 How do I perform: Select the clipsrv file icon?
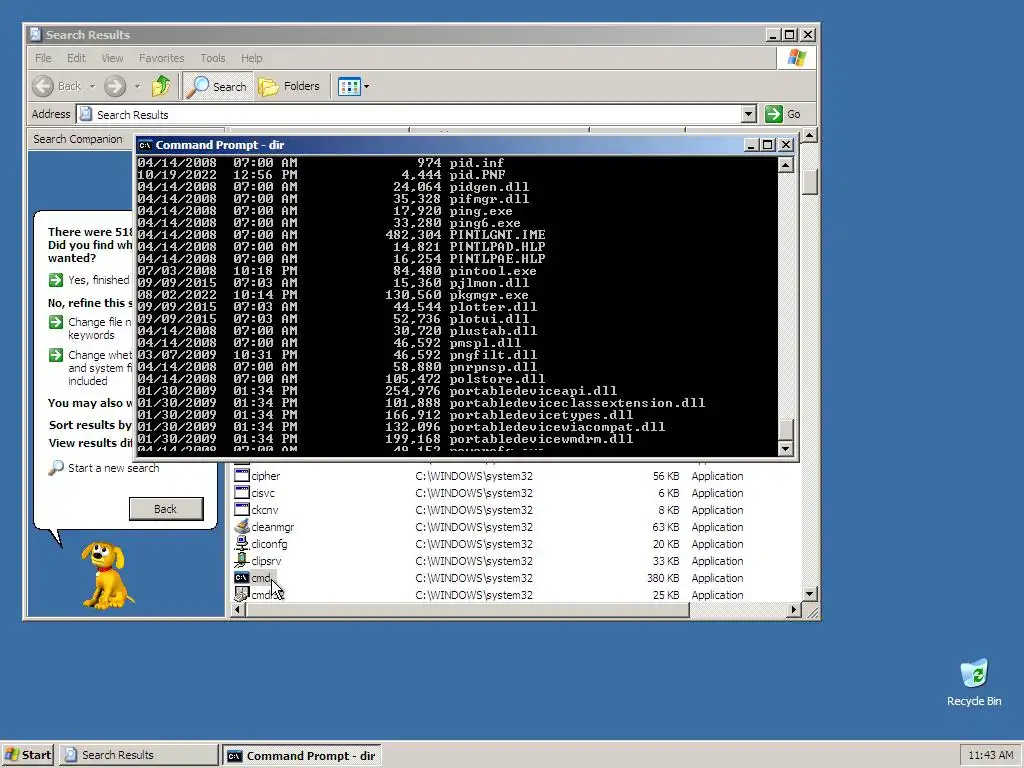point(242,560)
